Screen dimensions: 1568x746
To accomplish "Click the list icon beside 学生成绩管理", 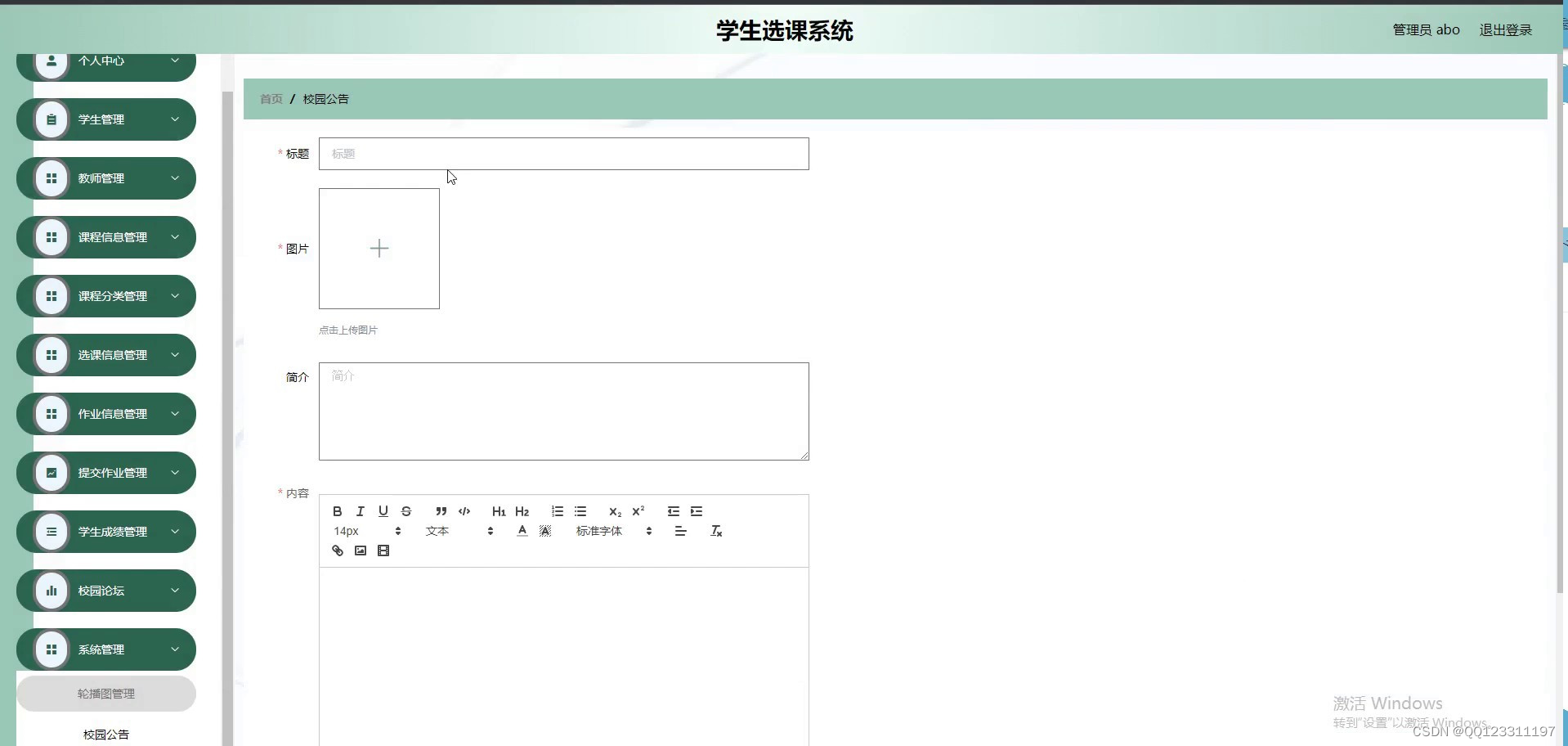I will point(52,532).
